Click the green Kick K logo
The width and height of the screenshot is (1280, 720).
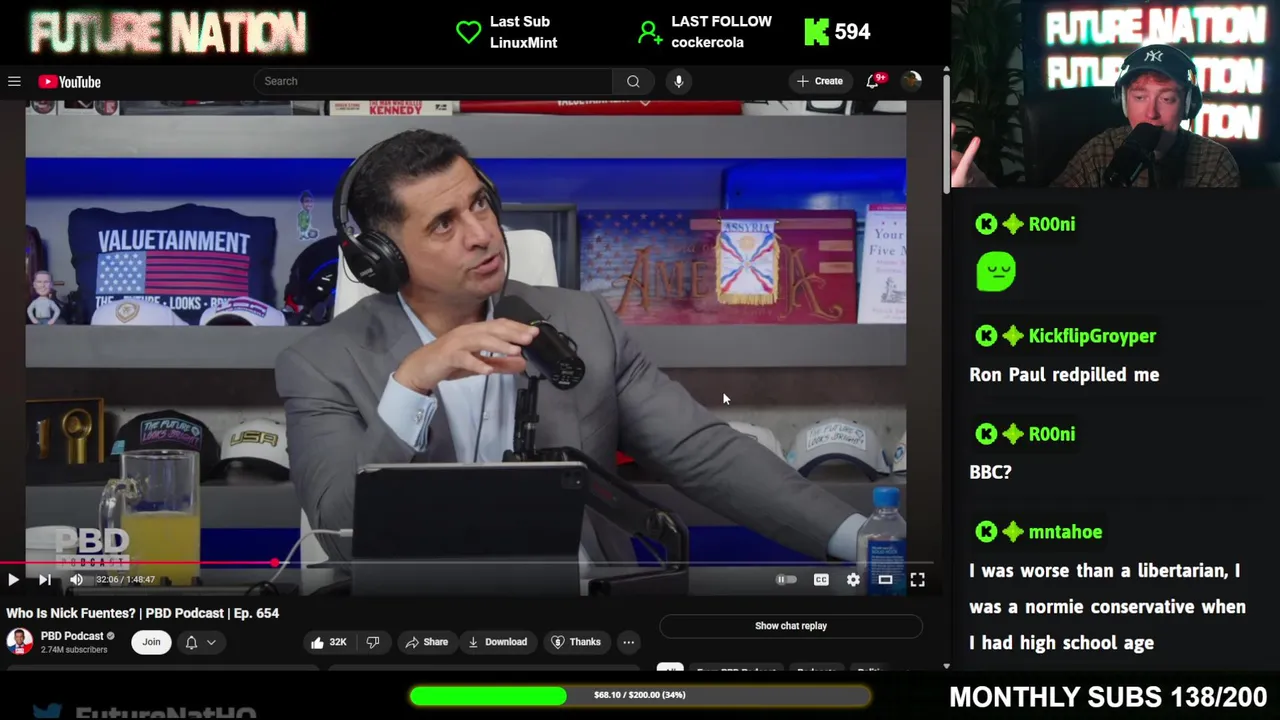816,32
